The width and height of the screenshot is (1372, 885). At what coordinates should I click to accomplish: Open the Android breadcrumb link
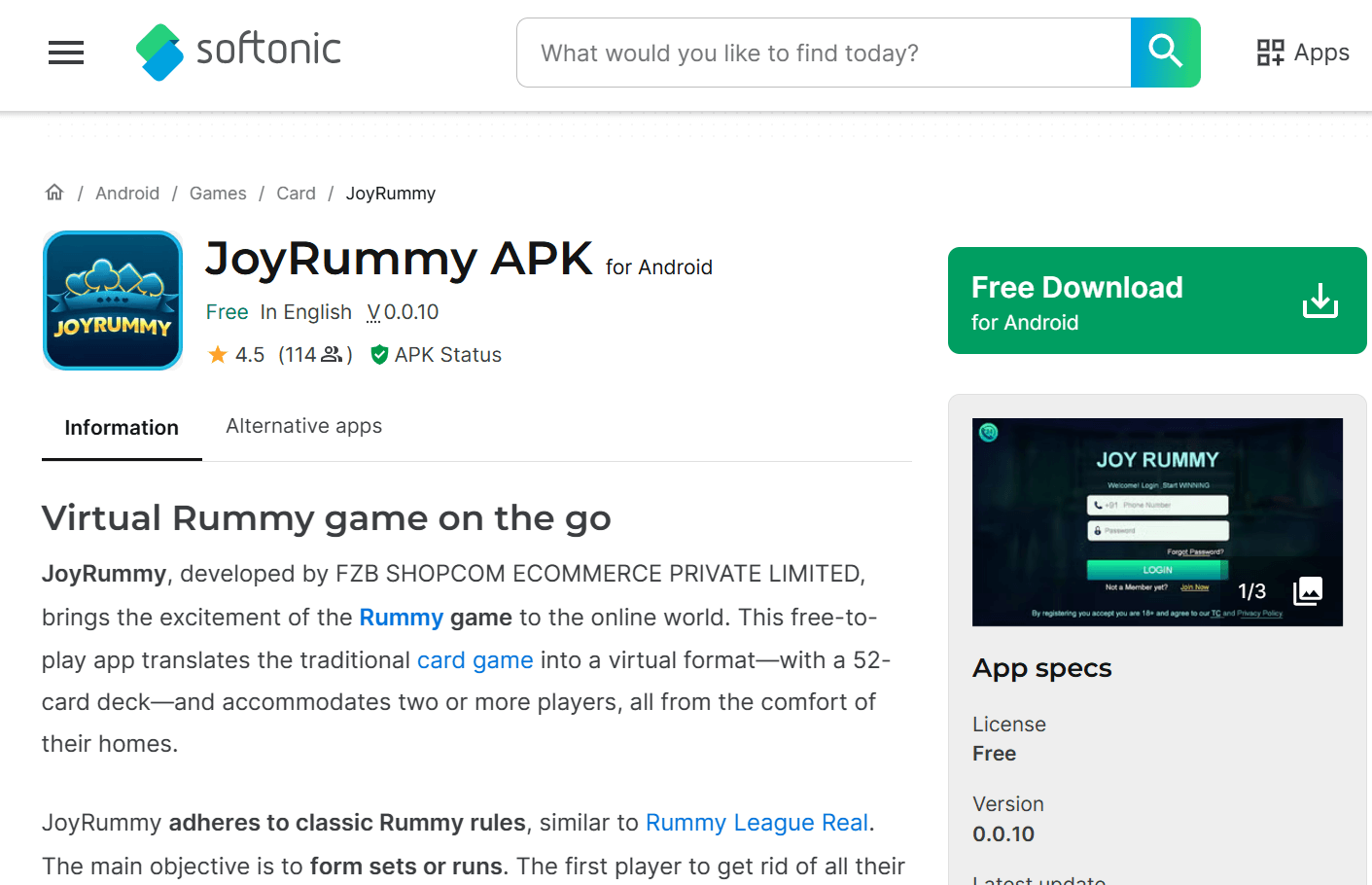127,194
